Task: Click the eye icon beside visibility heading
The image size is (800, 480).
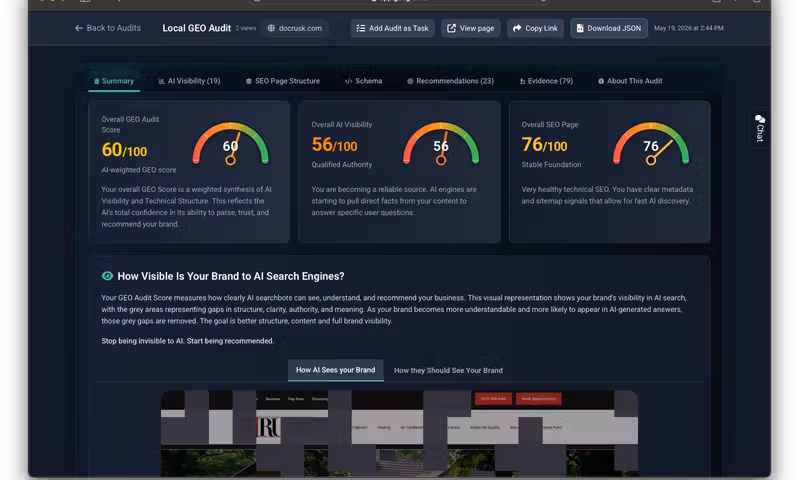Action: (x=107, y=276)
